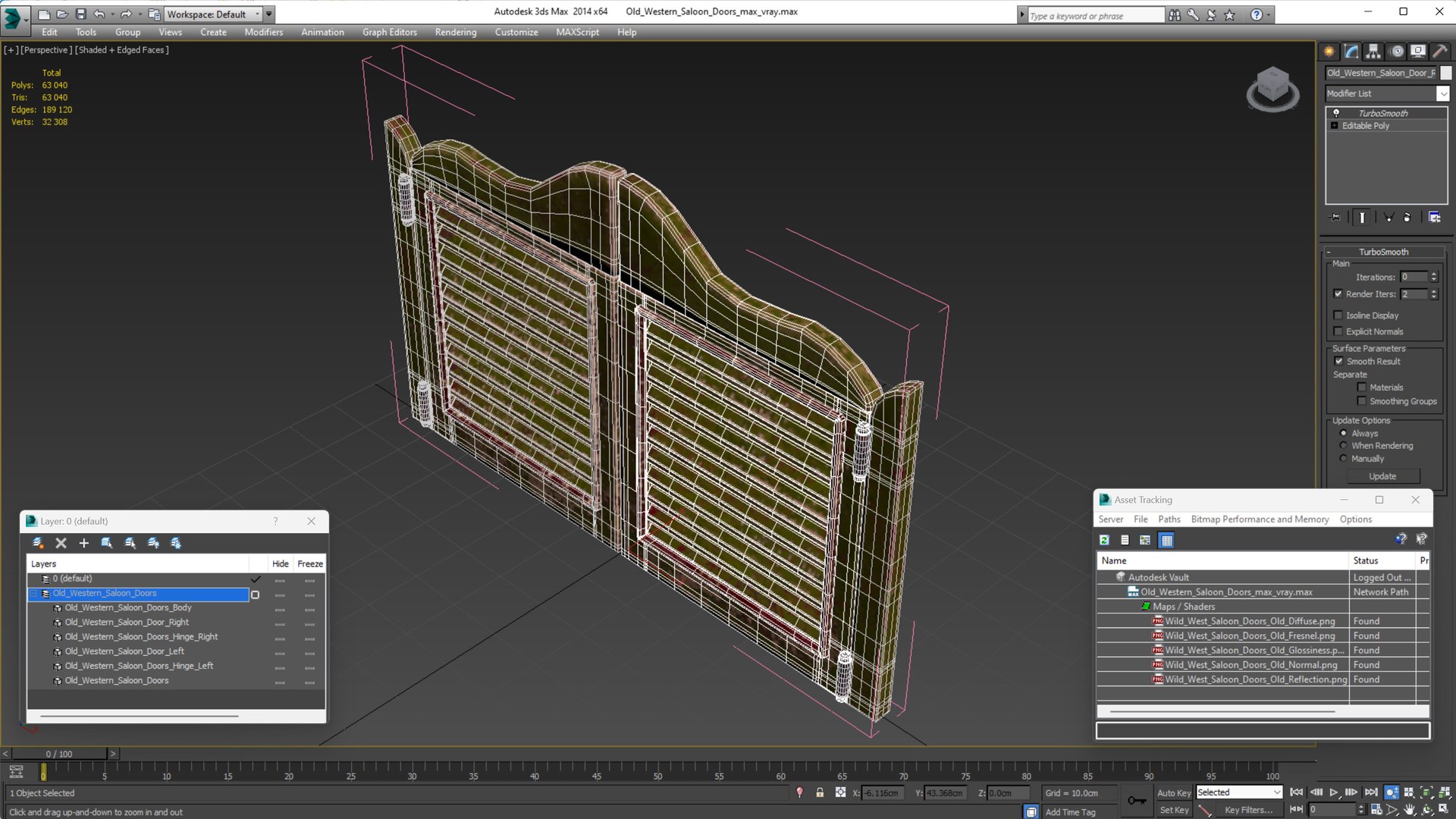
Task: Open Configure Modifier Sets icon
Action: (x=1434, y=218)
